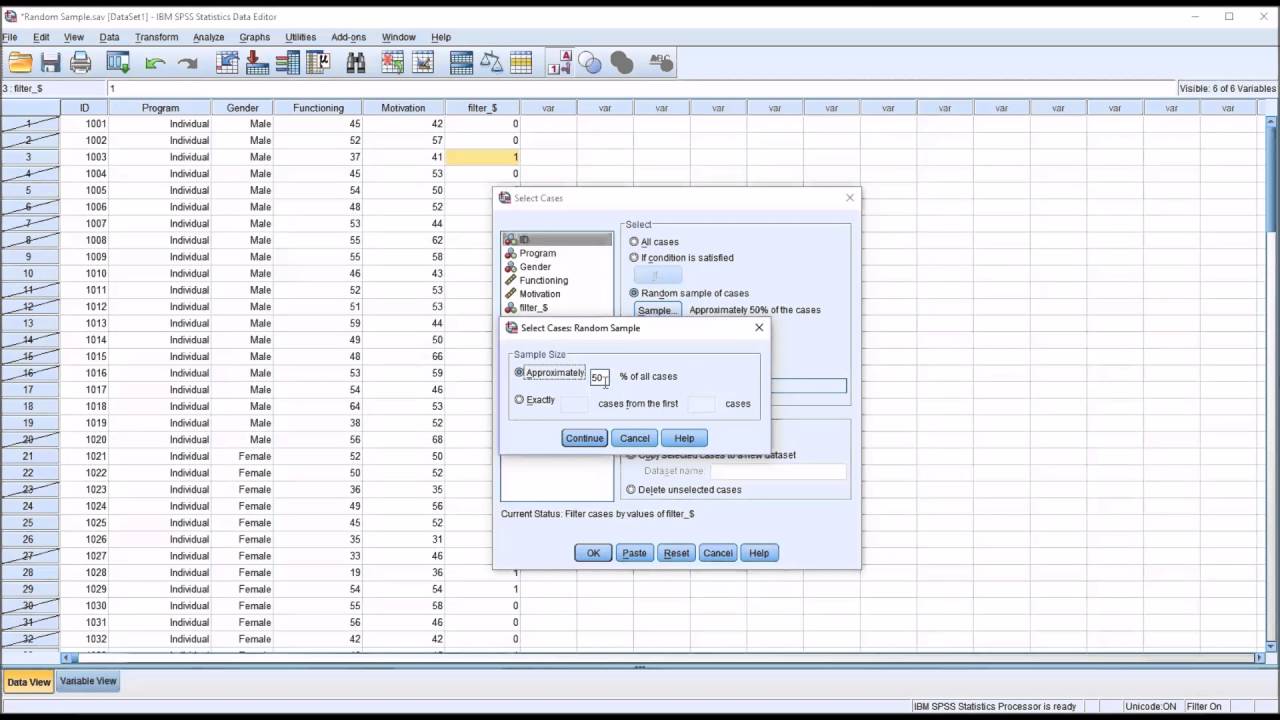Click Paste in Select Cases dialog
The width and height of the screenshot is (1280, 720).
(634, 553)
